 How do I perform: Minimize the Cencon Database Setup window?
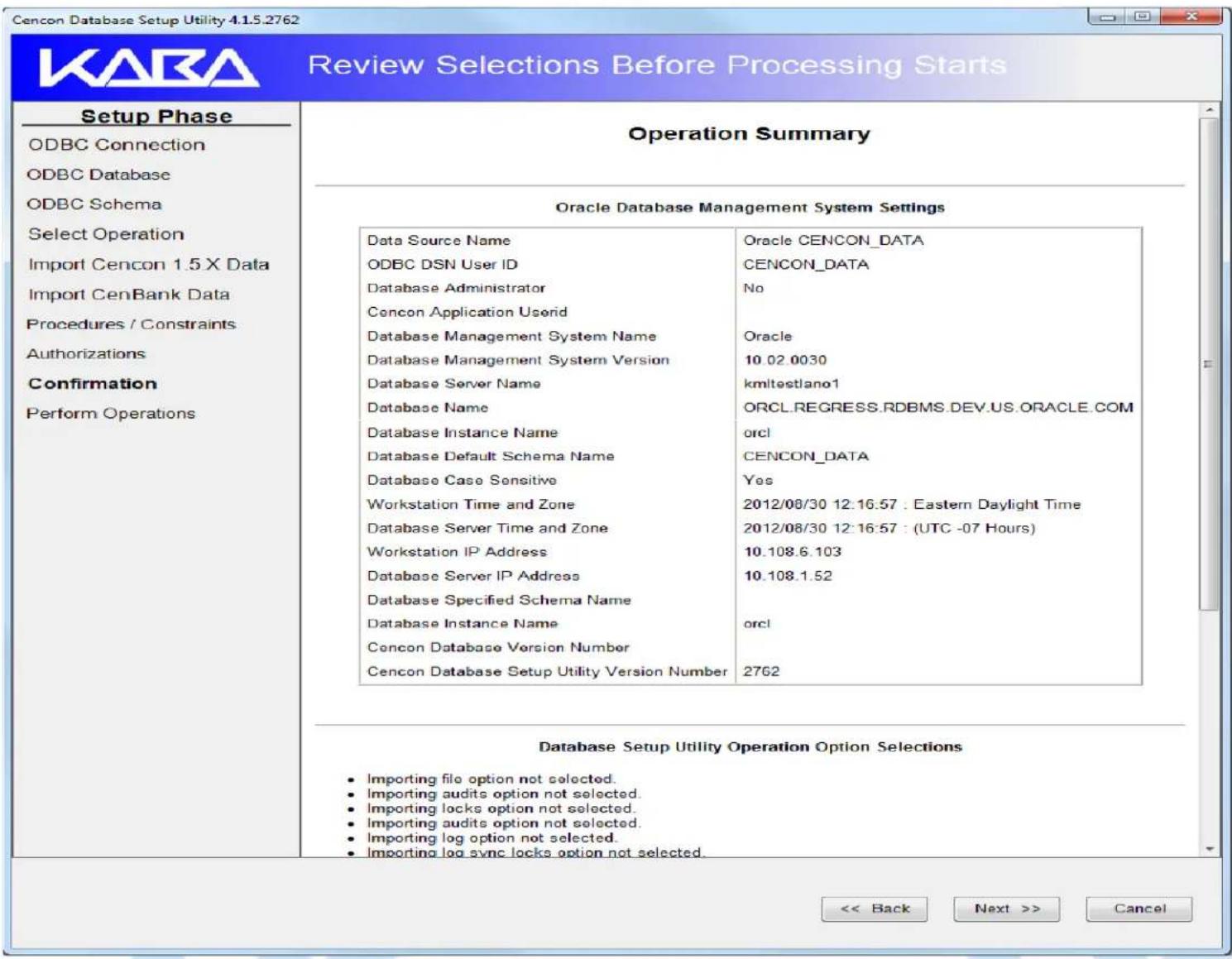point(1107,17)
